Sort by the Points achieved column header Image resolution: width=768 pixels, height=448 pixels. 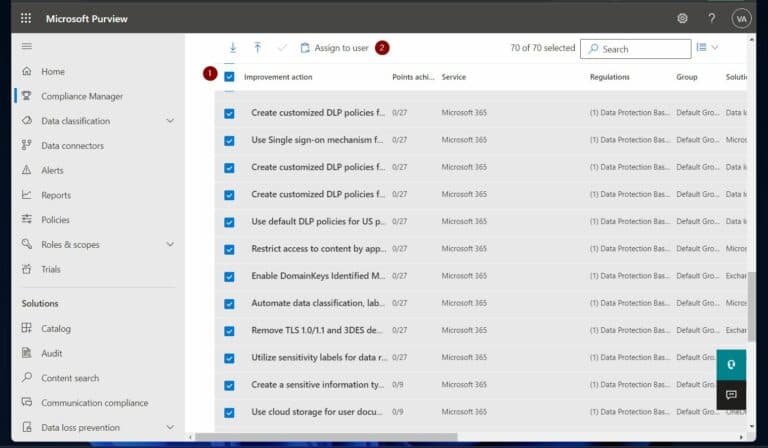[413, 77]
